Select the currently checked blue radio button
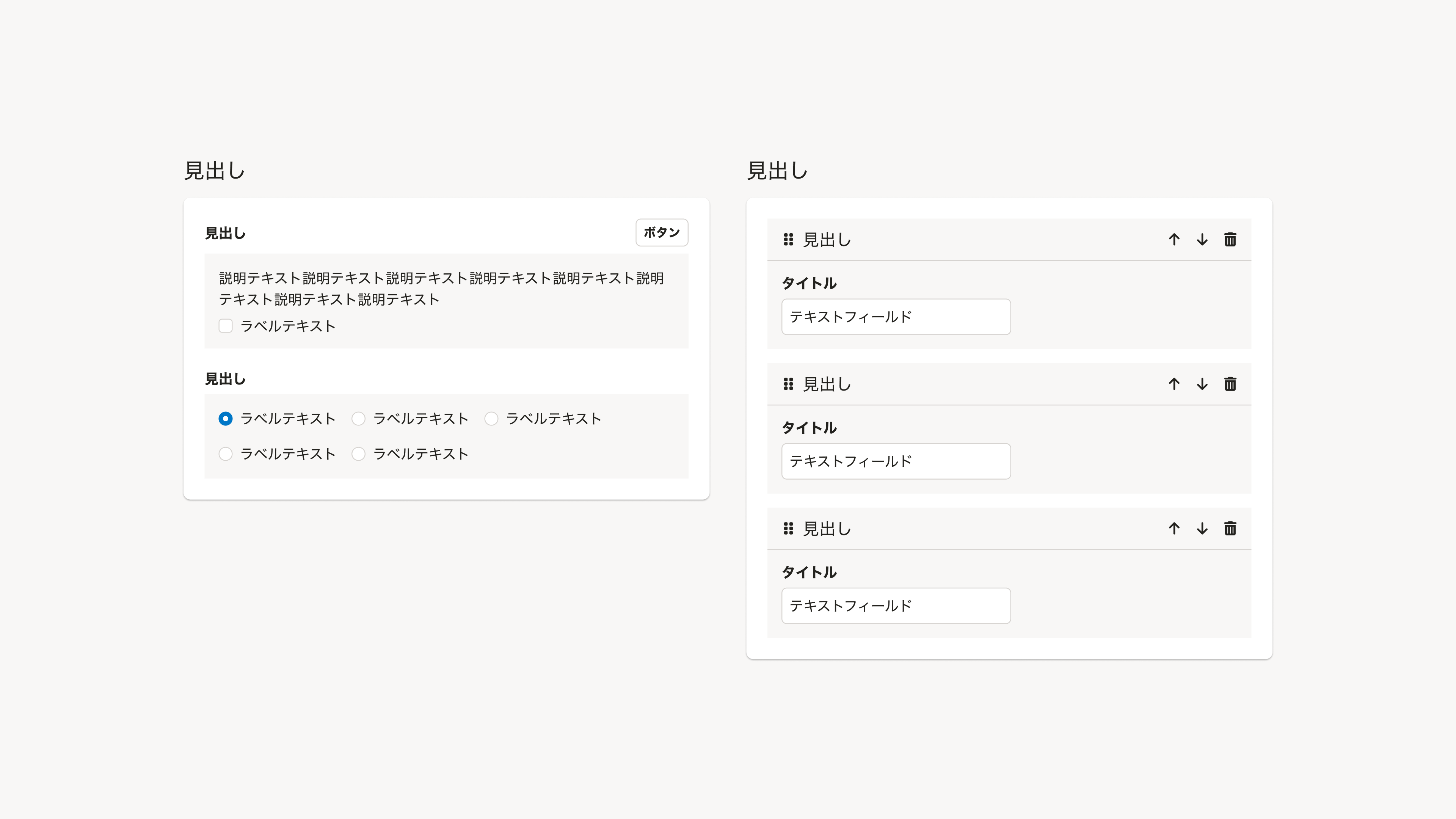This screenshot has width=1456, height=819. pos(226,419)
